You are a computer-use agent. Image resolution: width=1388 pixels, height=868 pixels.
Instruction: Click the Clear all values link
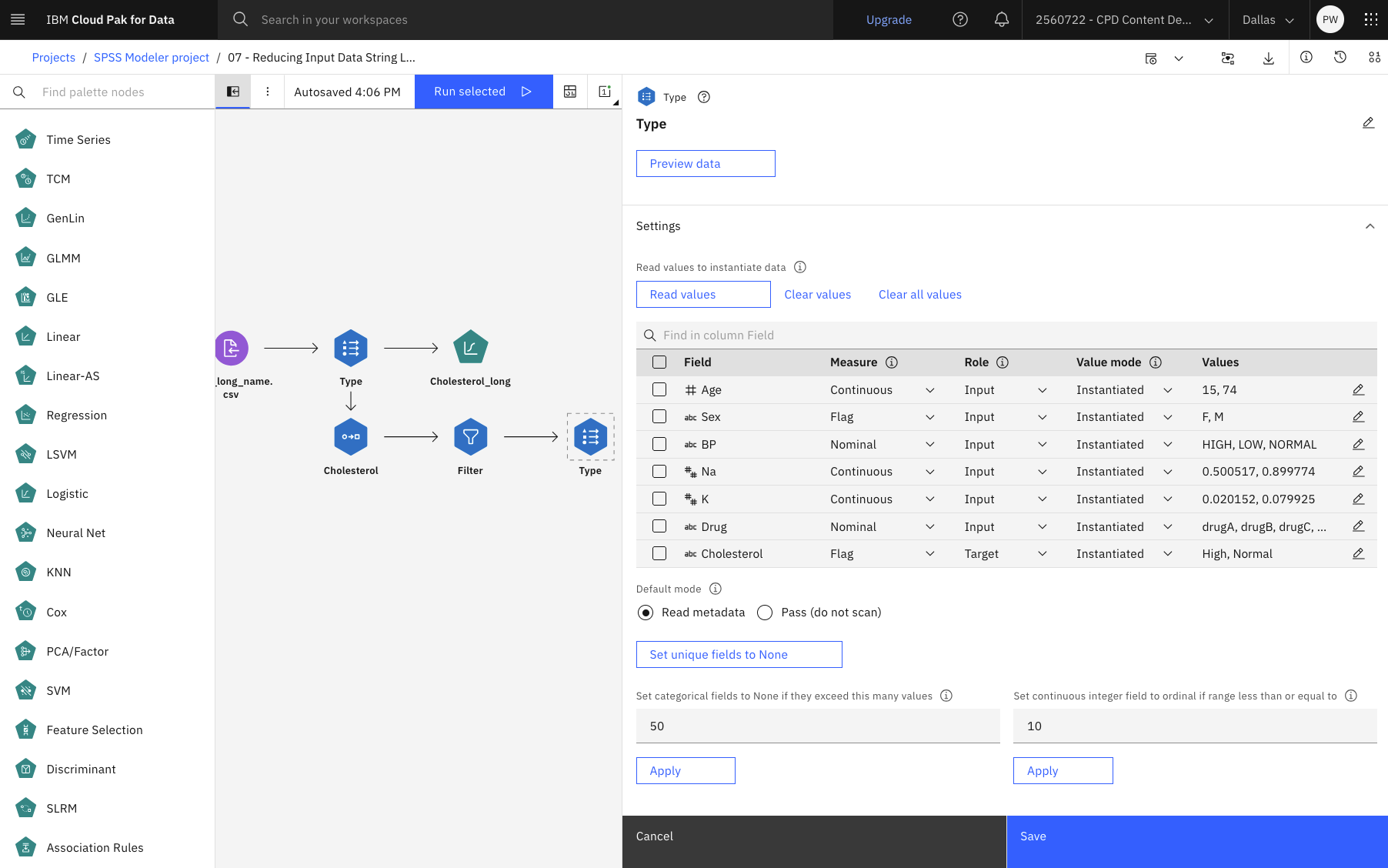click(x=920, y=295)
